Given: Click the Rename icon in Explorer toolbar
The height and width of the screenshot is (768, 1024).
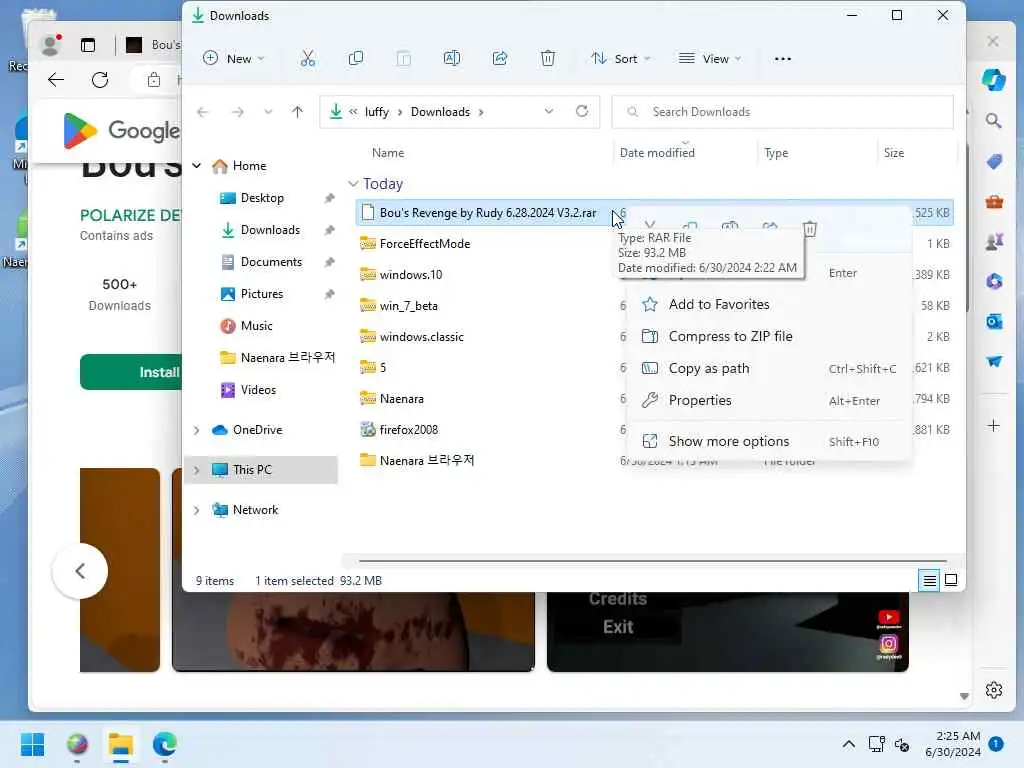Looking at the screenshot, I should (452, 59).
